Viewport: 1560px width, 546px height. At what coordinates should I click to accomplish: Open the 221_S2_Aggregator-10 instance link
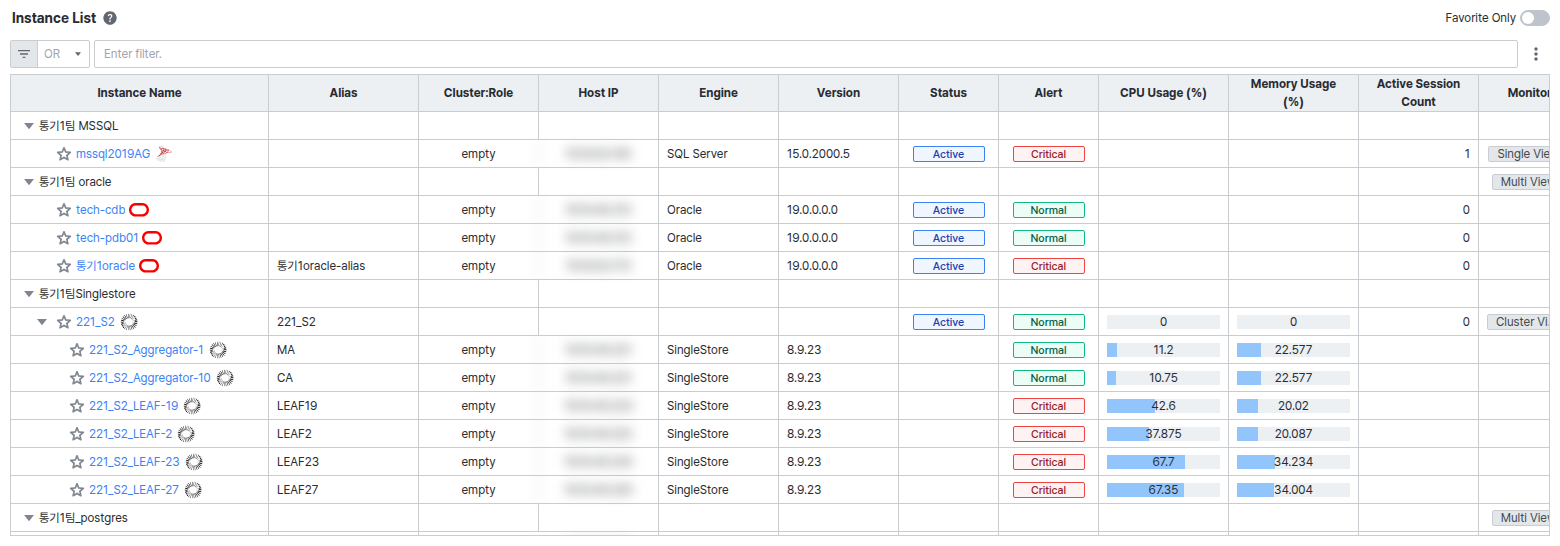150,378
